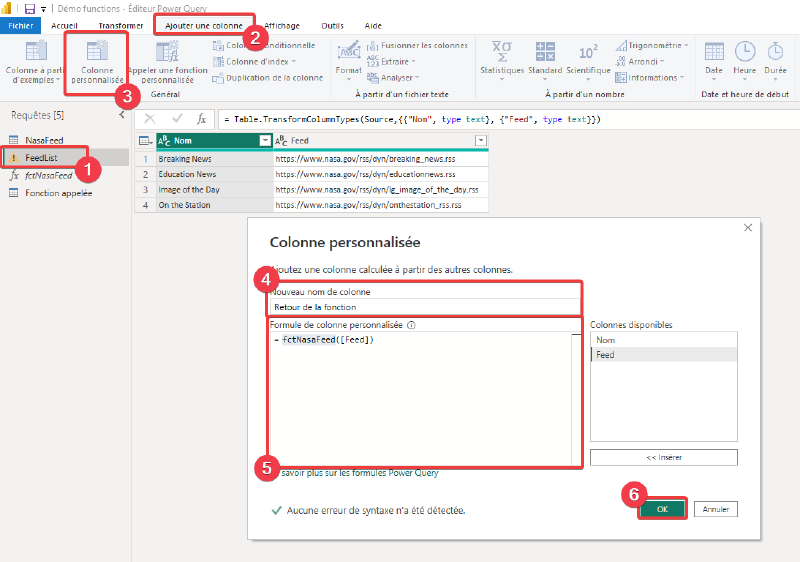Click the formula bar confirm checkmark

click(177, 119)
